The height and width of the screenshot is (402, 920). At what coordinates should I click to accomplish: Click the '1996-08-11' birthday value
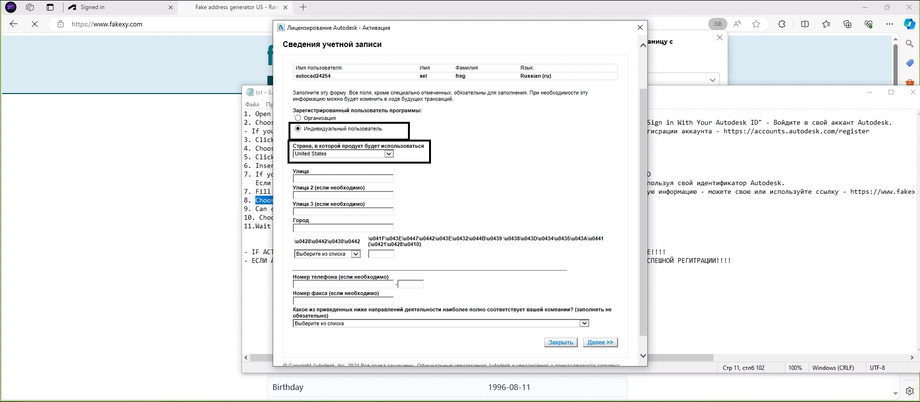coord(509,388)
